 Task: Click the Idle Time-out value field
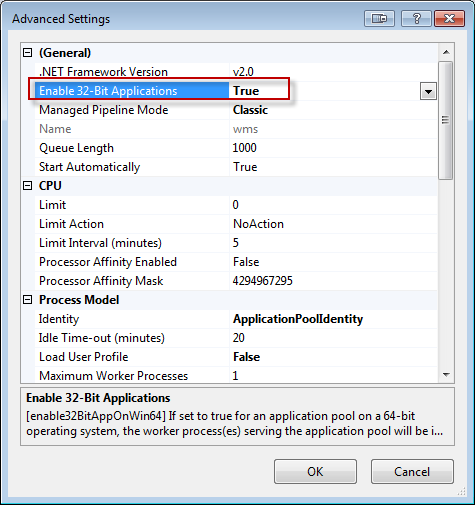(x=333, y=338)
